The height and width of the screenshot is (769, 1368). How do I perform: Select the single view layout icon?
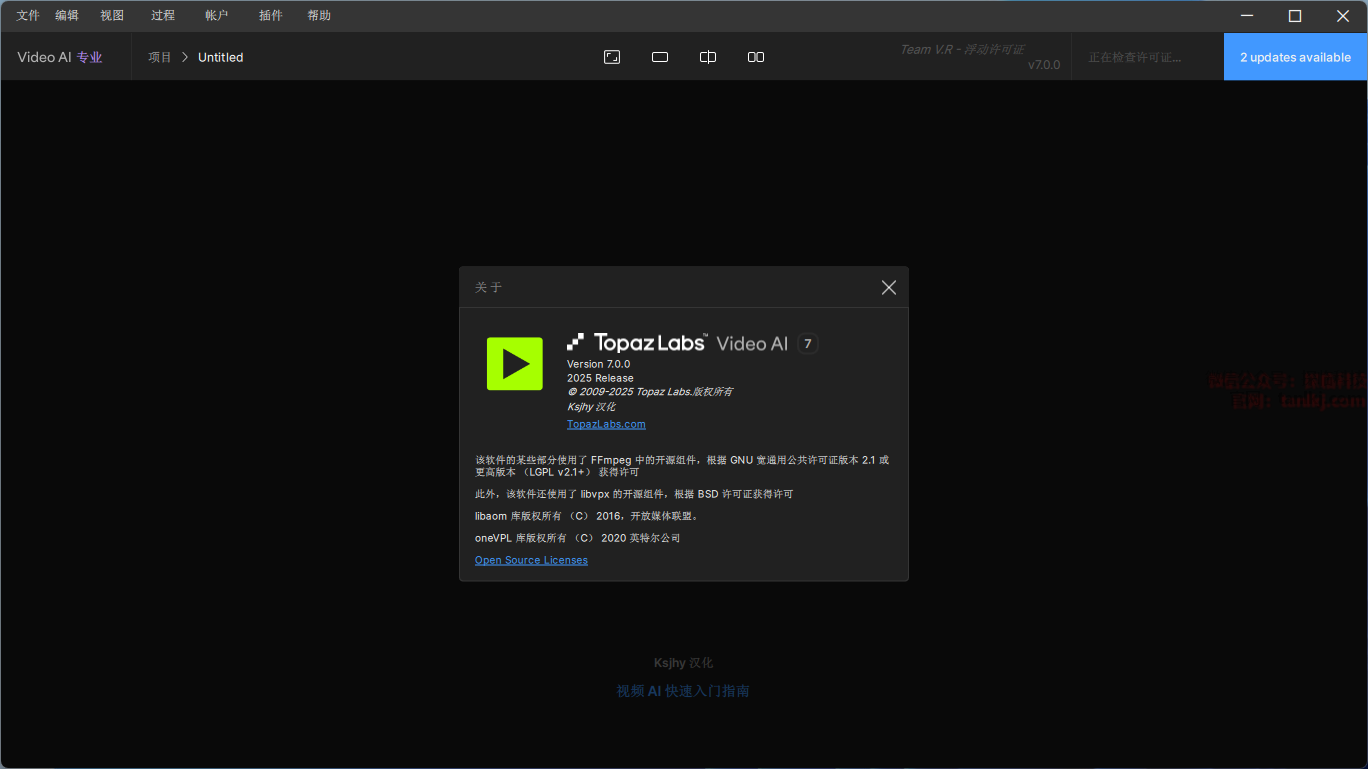pyautogui.click(x=660, y=57)
